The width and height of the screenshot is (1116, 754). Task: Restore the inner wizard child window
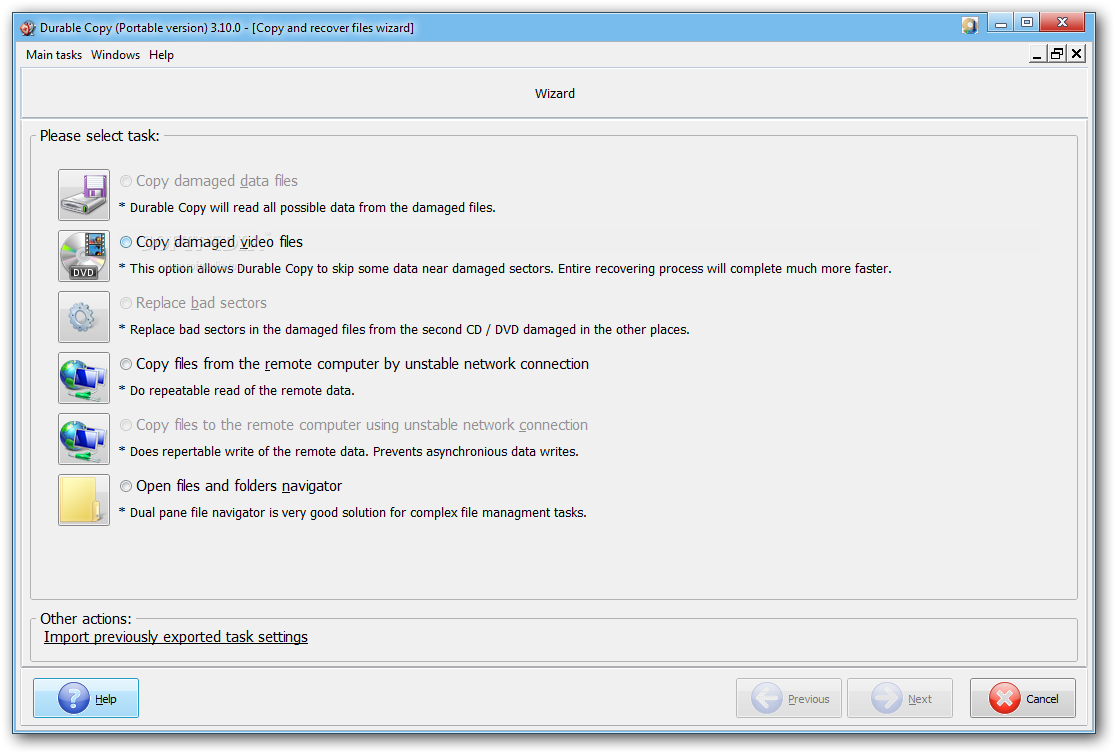pos(1058,53)
